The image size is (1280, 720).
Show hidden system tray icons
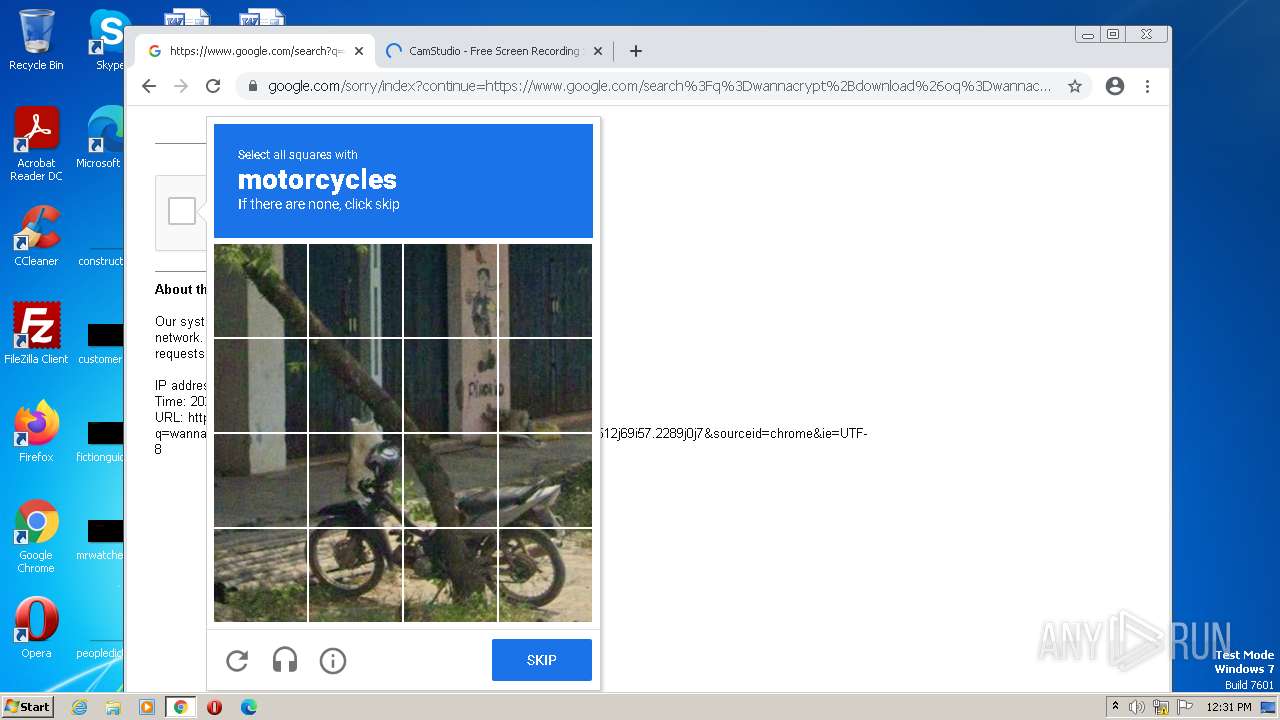(x=1115, y=707)
